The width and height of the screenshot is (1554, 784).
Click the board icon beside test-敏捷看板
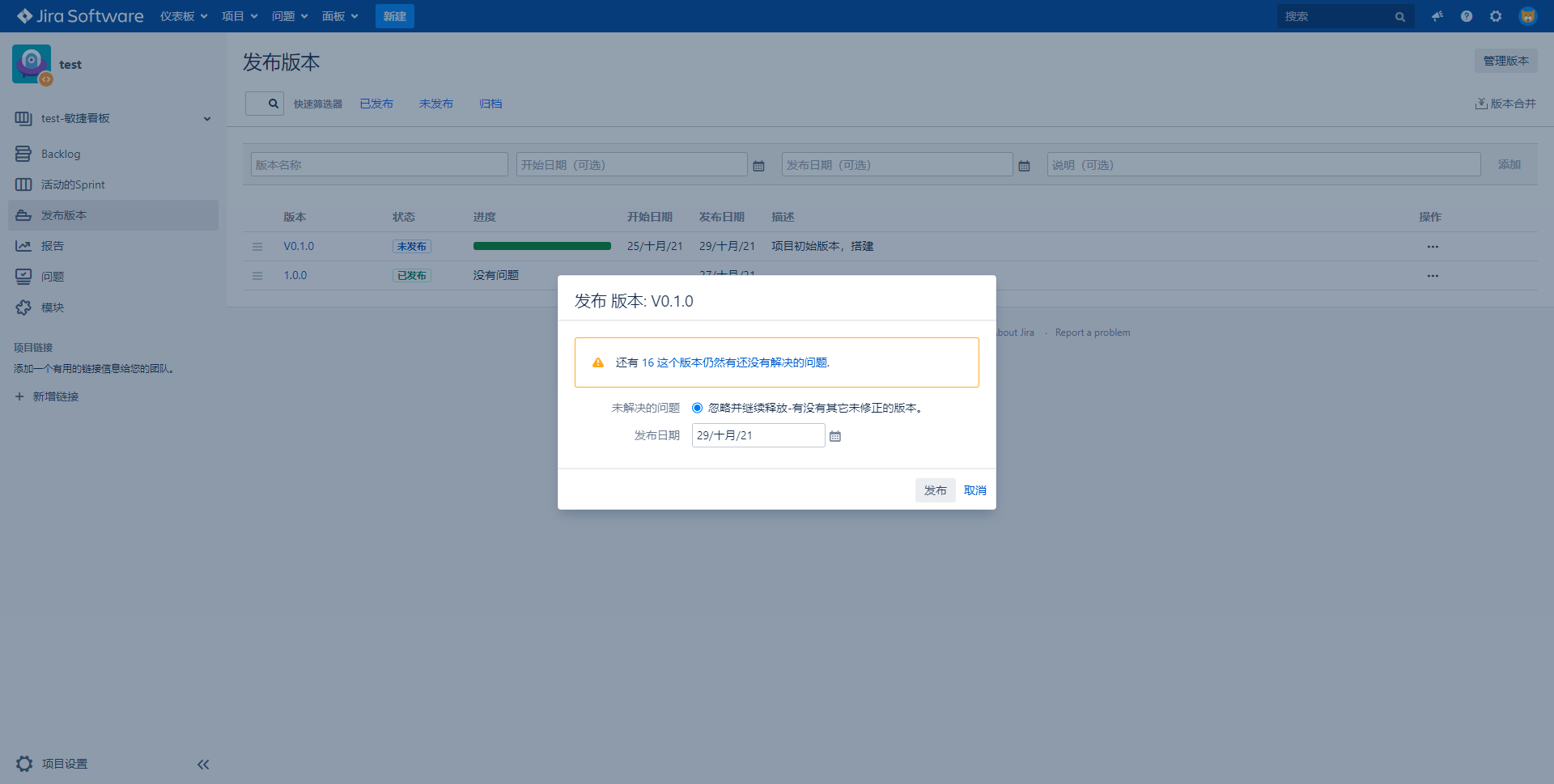pos(23,118)
